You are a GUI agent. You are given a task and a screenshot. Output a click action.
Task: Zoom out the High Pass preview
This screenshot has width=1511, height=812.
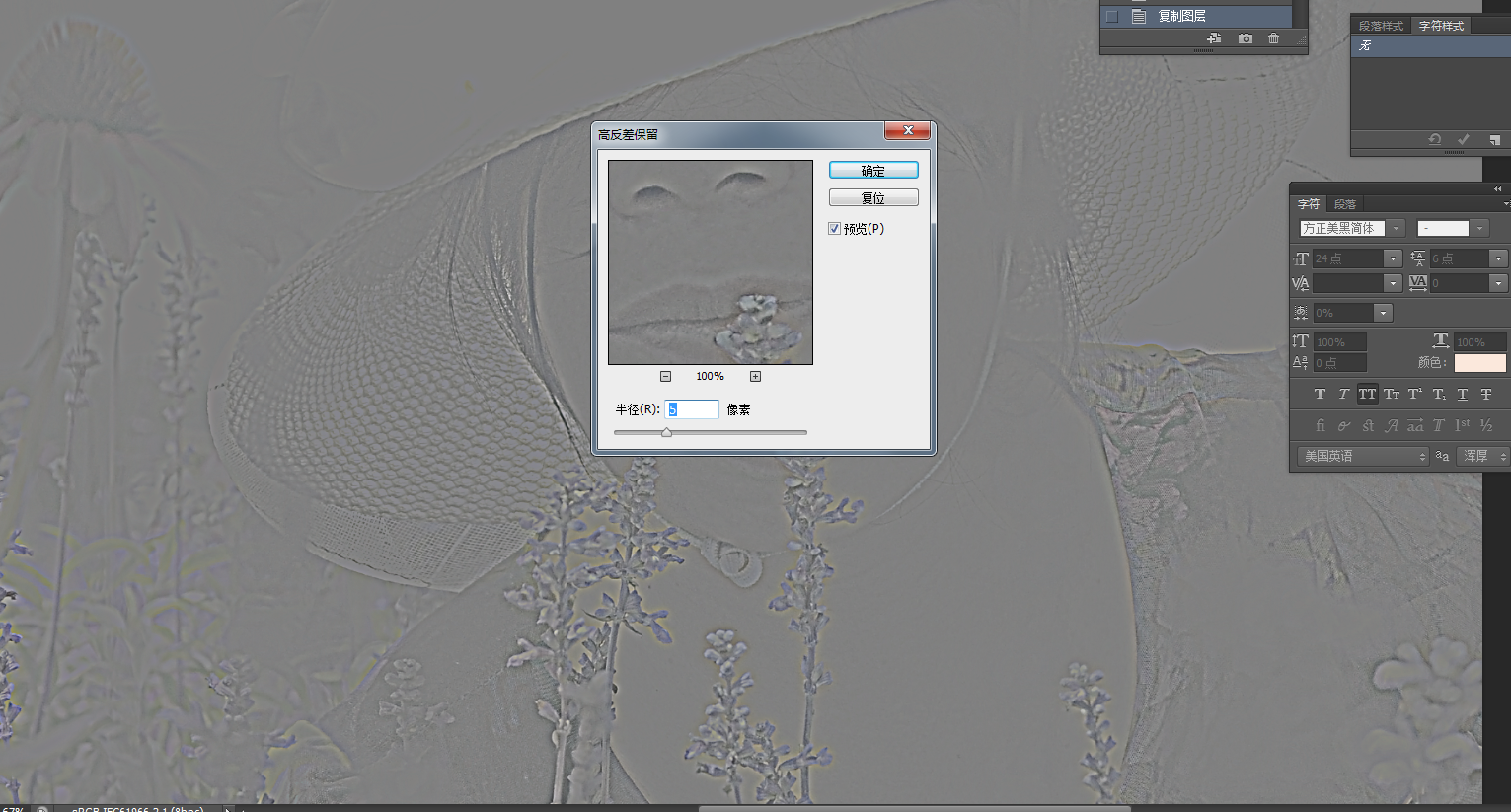[x=665, y=376]
